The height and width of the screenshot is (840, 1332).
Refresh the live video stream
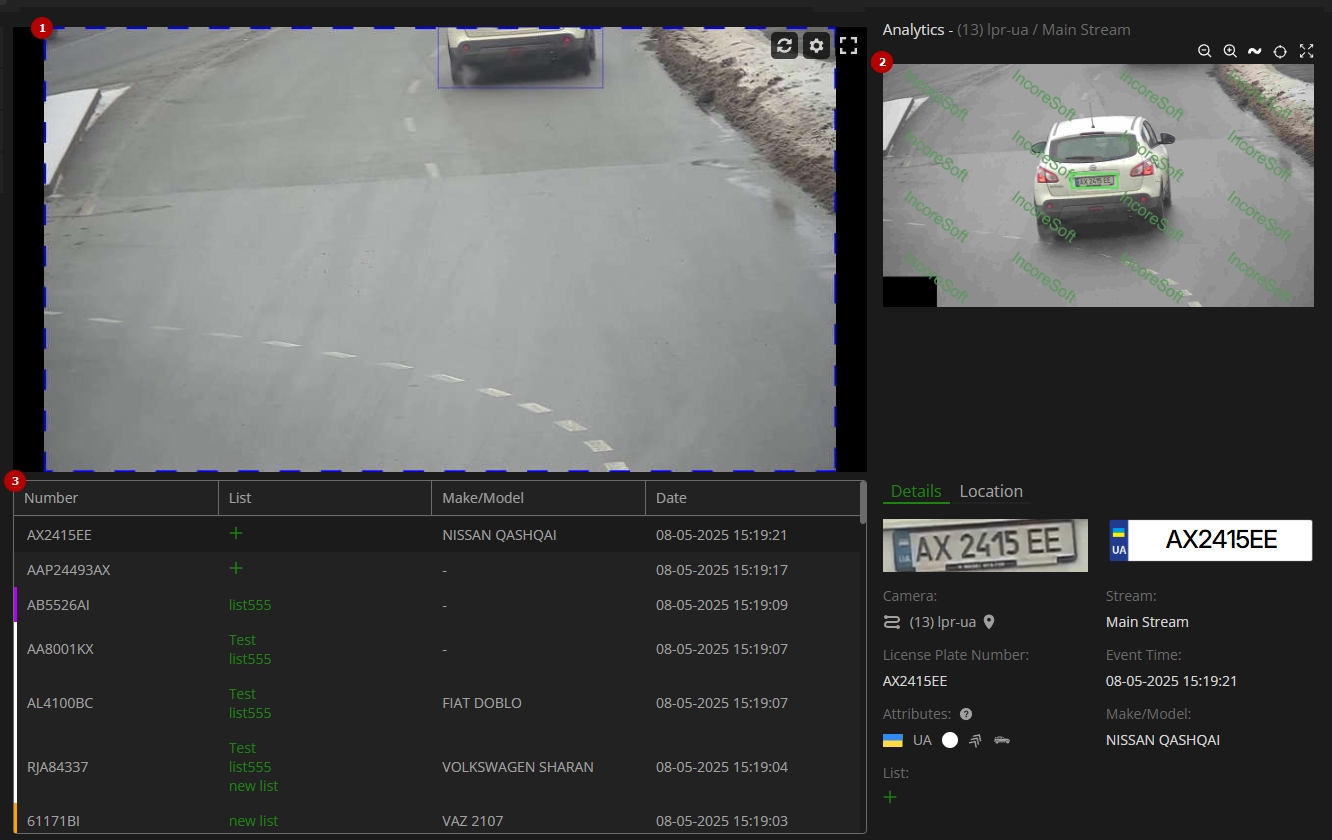tap(785, 45)
